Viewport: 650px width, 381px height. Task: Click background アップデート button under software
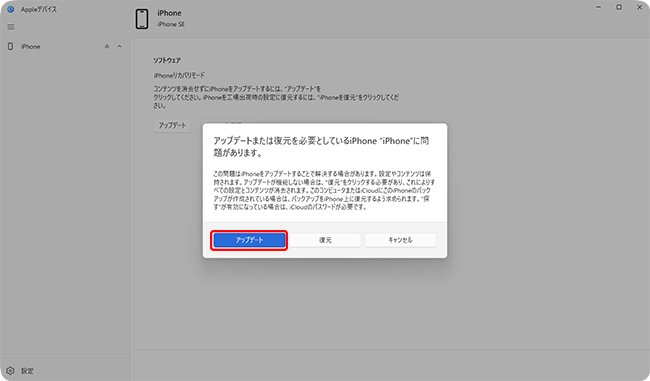point(172,125)
